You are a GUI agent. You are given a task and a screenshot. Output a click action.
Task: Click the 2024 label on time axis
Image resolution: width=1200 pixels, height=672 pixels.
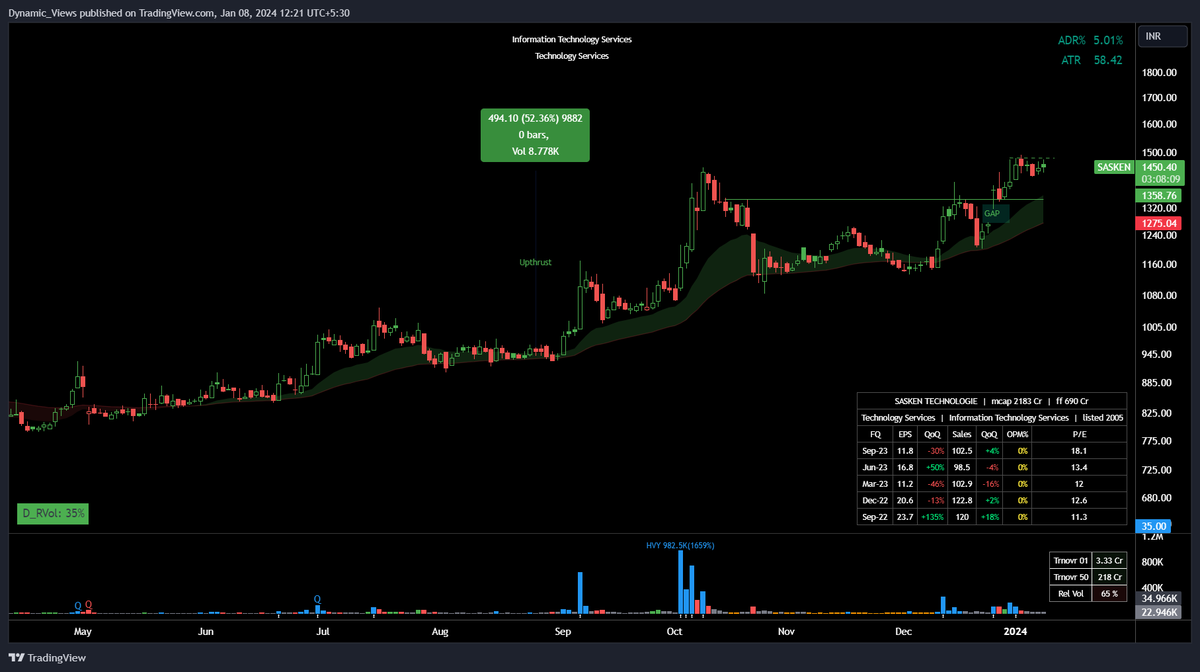click(1016, 632)
